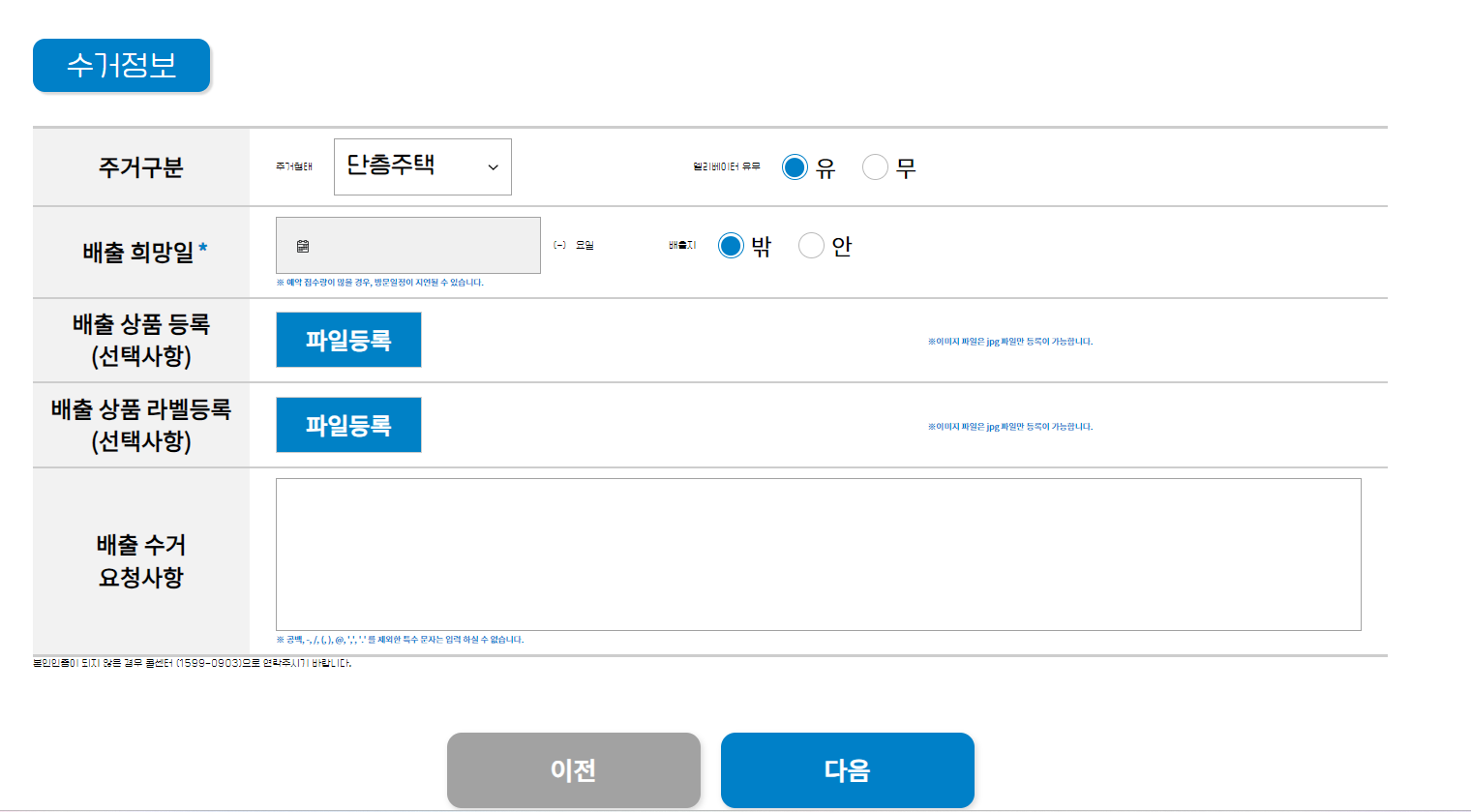Select 무 for no elevator
The width and height of the screenshot is (1471, 812).
click(x=874, y=166)
